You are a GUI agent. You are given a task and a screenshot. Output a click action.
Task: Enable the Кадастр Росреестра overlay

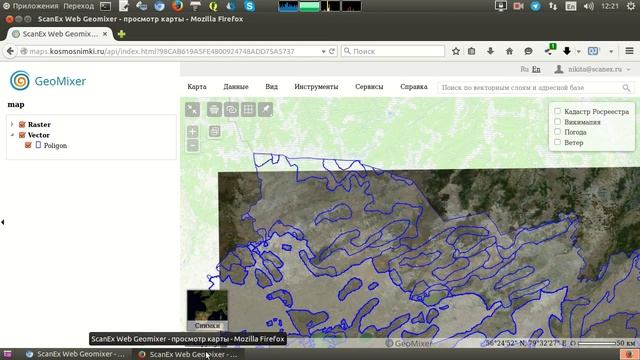(558, 111)
